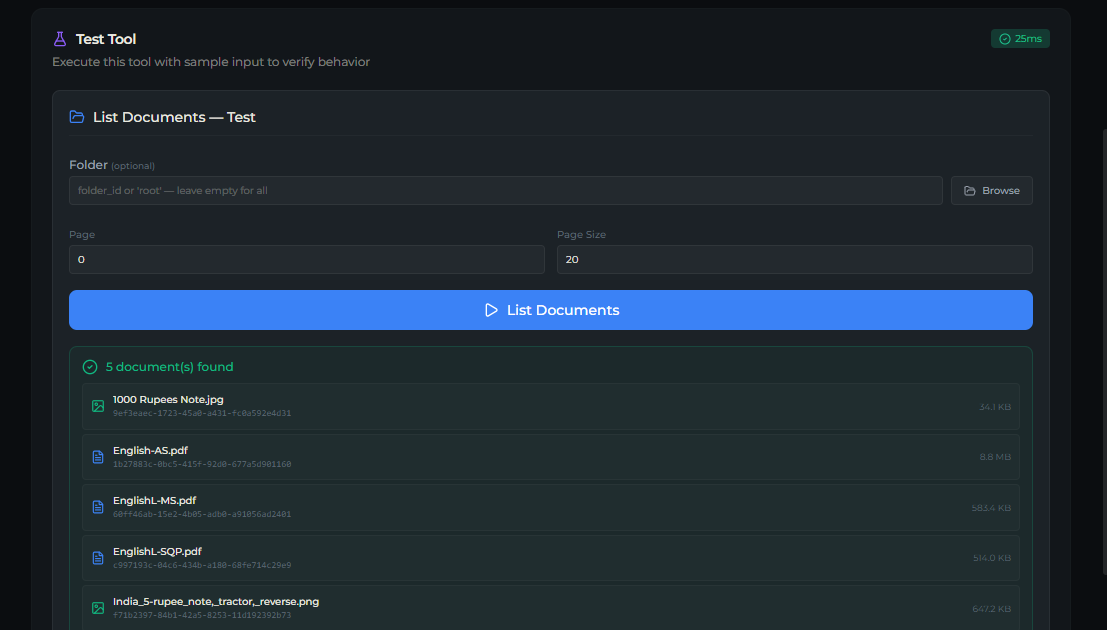Screen dimensions: 1107x630
Task: Focus the Folder input field
Action: (505, 191)
